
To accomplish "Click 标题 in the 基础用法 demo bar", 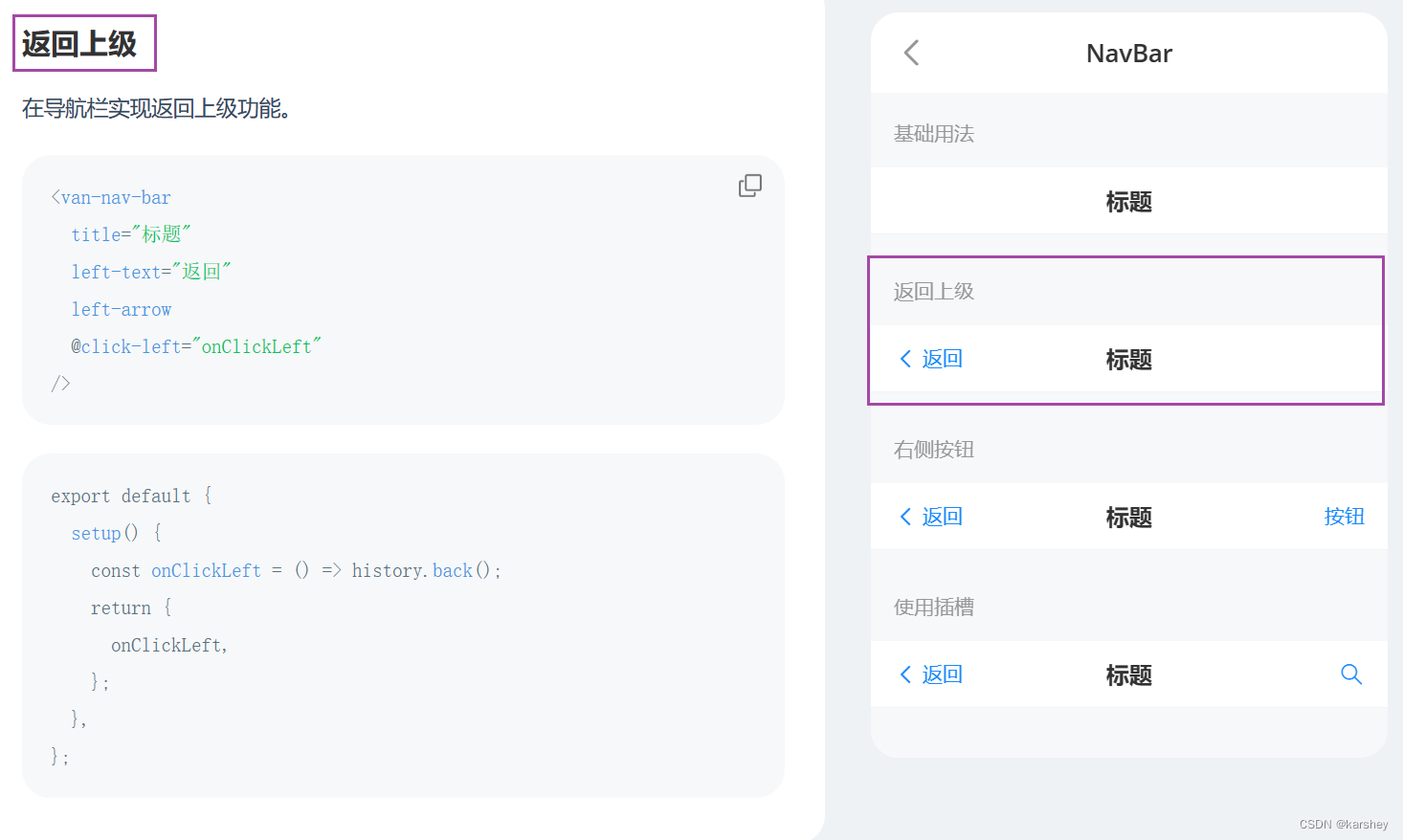I will point(1129,202).
